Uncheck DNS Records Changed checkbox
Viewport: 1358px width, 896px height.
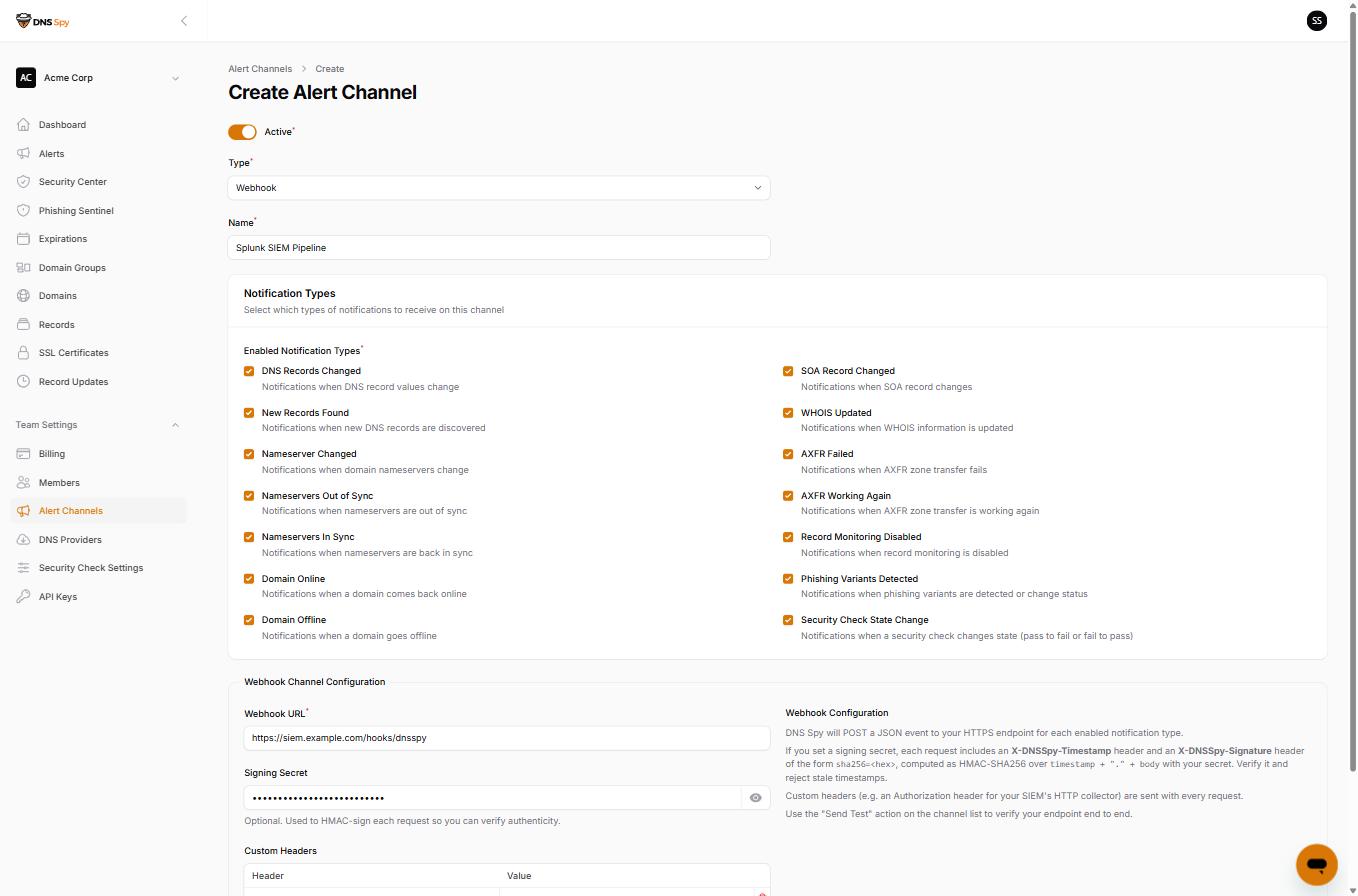point(249,371)
